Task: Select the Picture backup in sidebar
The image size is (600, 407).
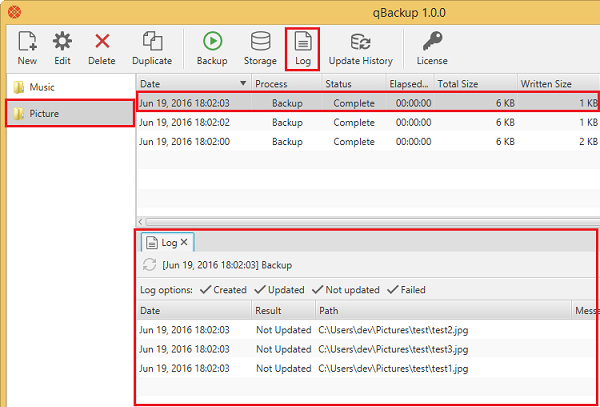Action: click(70, 113)
